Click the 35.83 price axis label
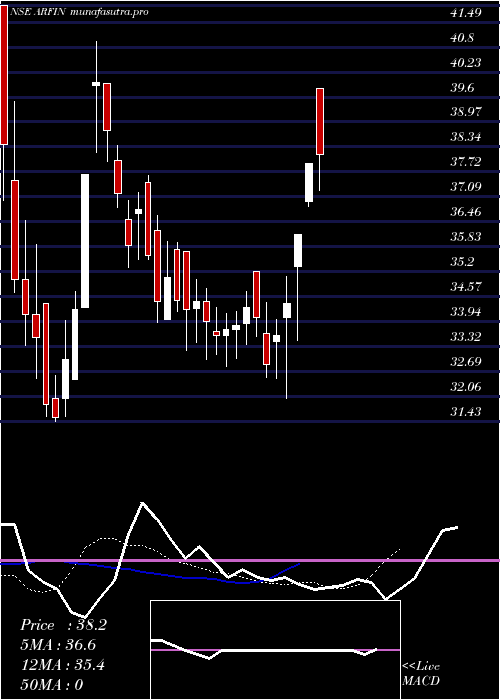Screen dimensions: 500x700 (466, 237)
